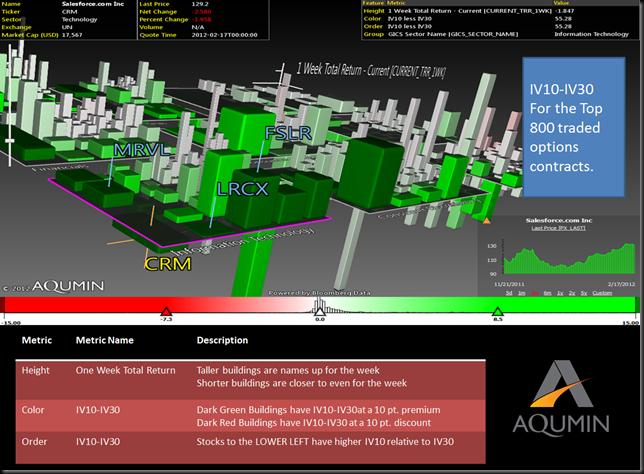Select the 1m chart range link
This screenshot has height=474, width=644.
(x=522, y=293)
